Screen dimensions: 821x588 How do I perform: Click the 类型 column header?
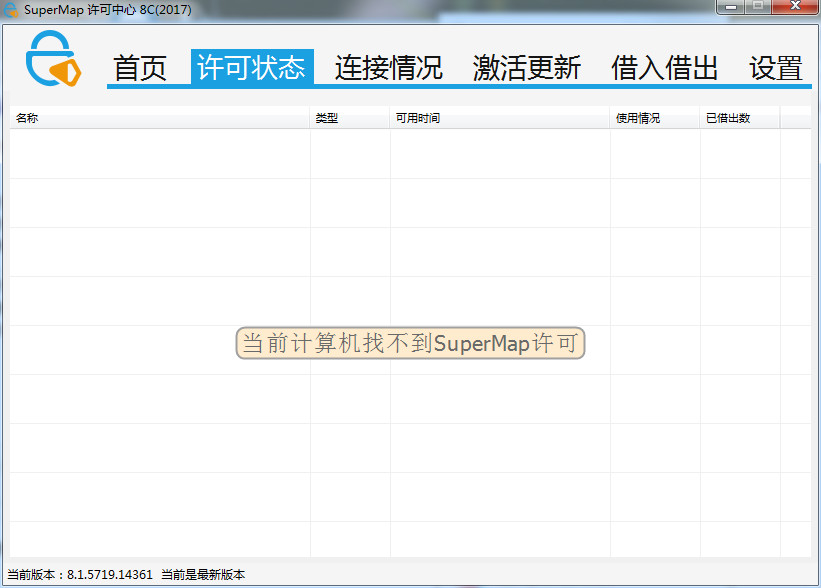pos(350,118)
